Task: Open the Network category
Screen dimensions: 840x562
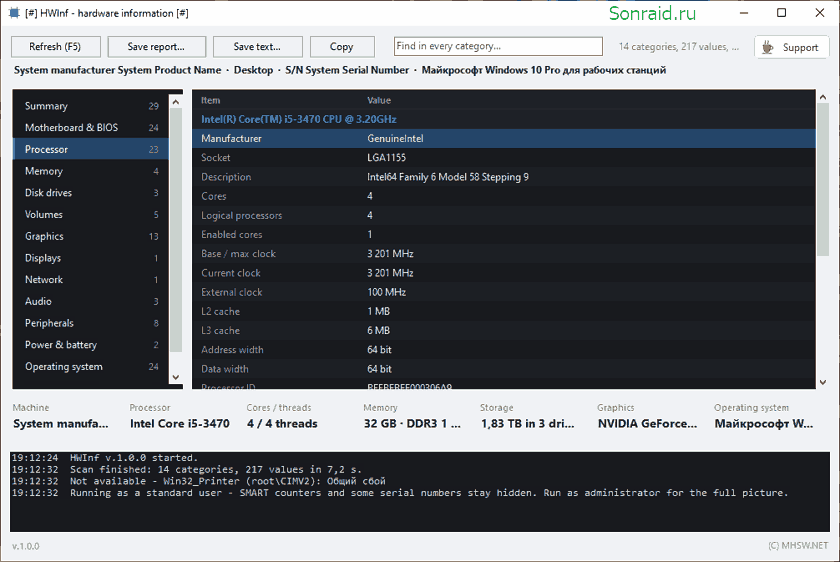Action: [x=91, y=280]
